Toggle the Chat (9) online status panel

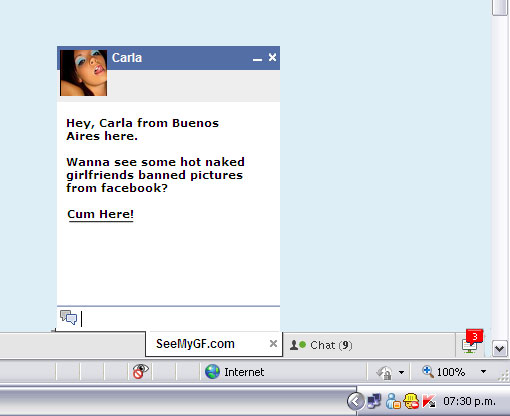click(321, 345)
